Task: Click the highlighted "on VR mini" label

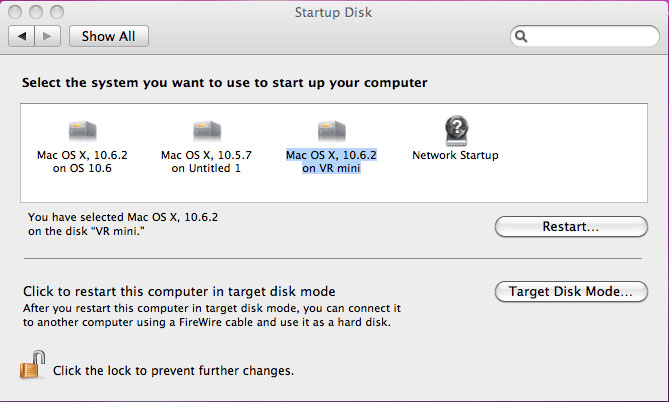Action: tap(331, 168)
